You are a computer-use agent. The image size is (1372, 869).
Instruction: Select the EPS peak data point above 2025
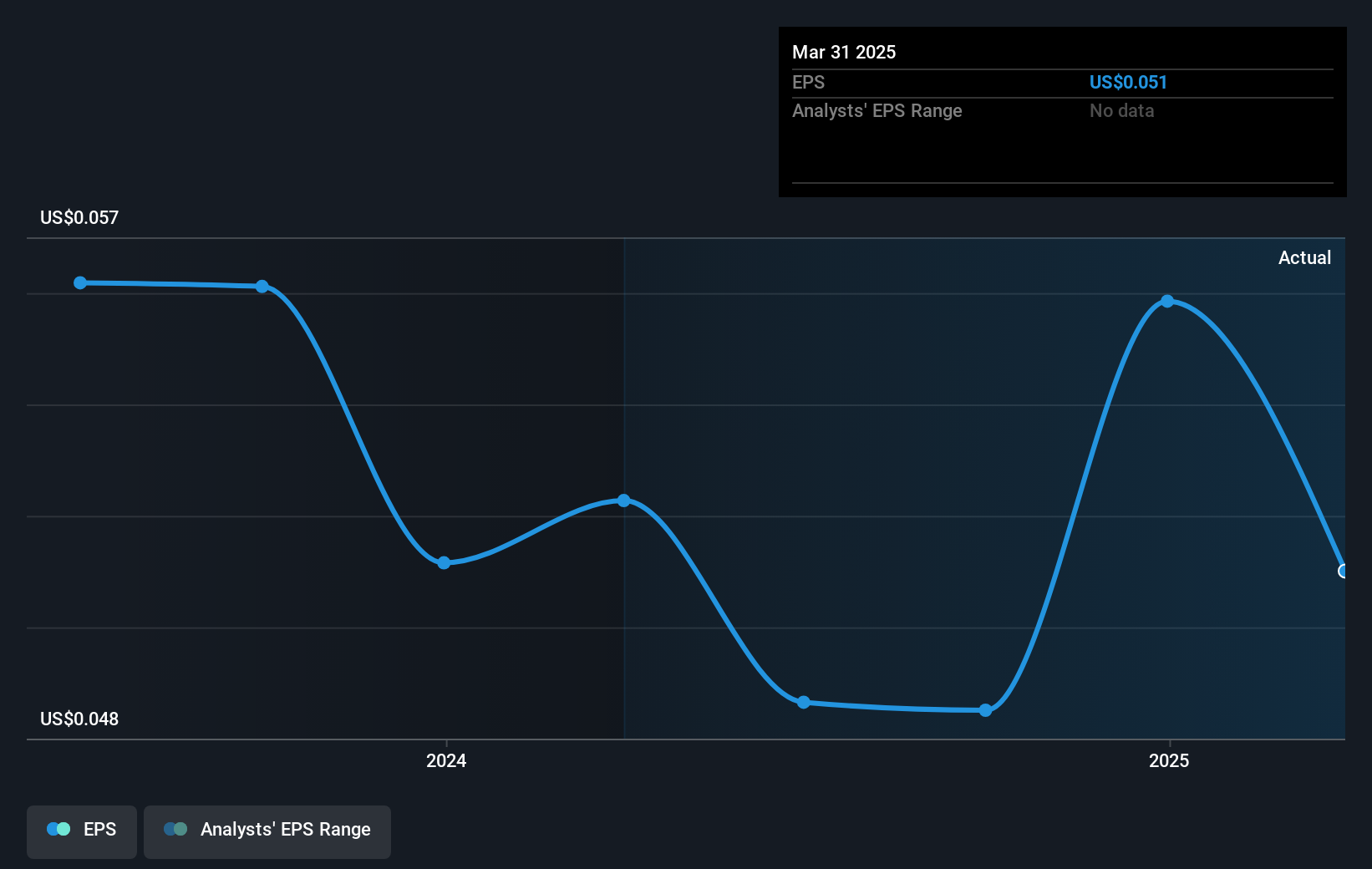pyautogui.click(x=1167, y=302)
